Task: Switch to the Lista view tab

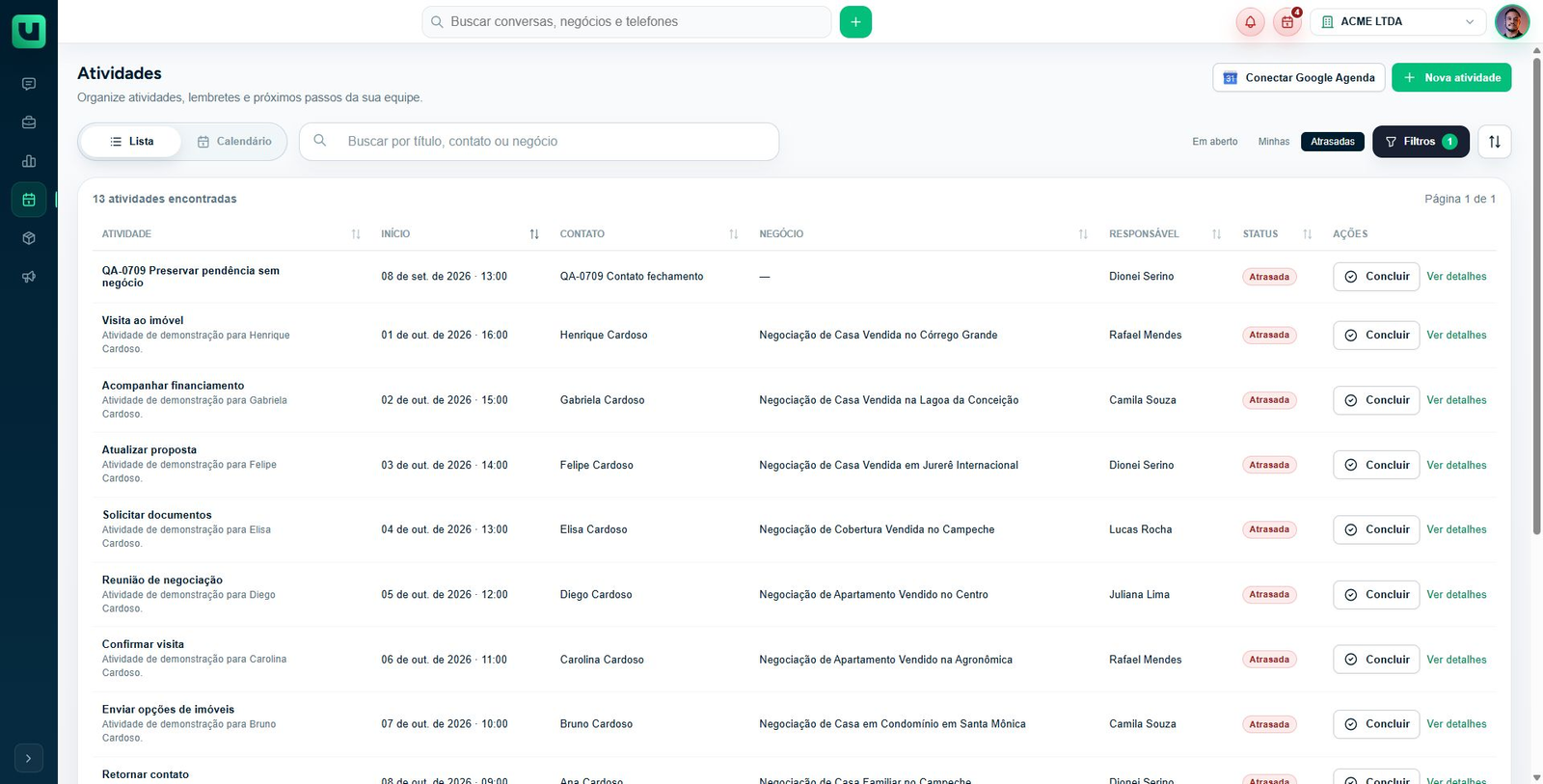Action: pyautogui.click(x=131, y=142)
